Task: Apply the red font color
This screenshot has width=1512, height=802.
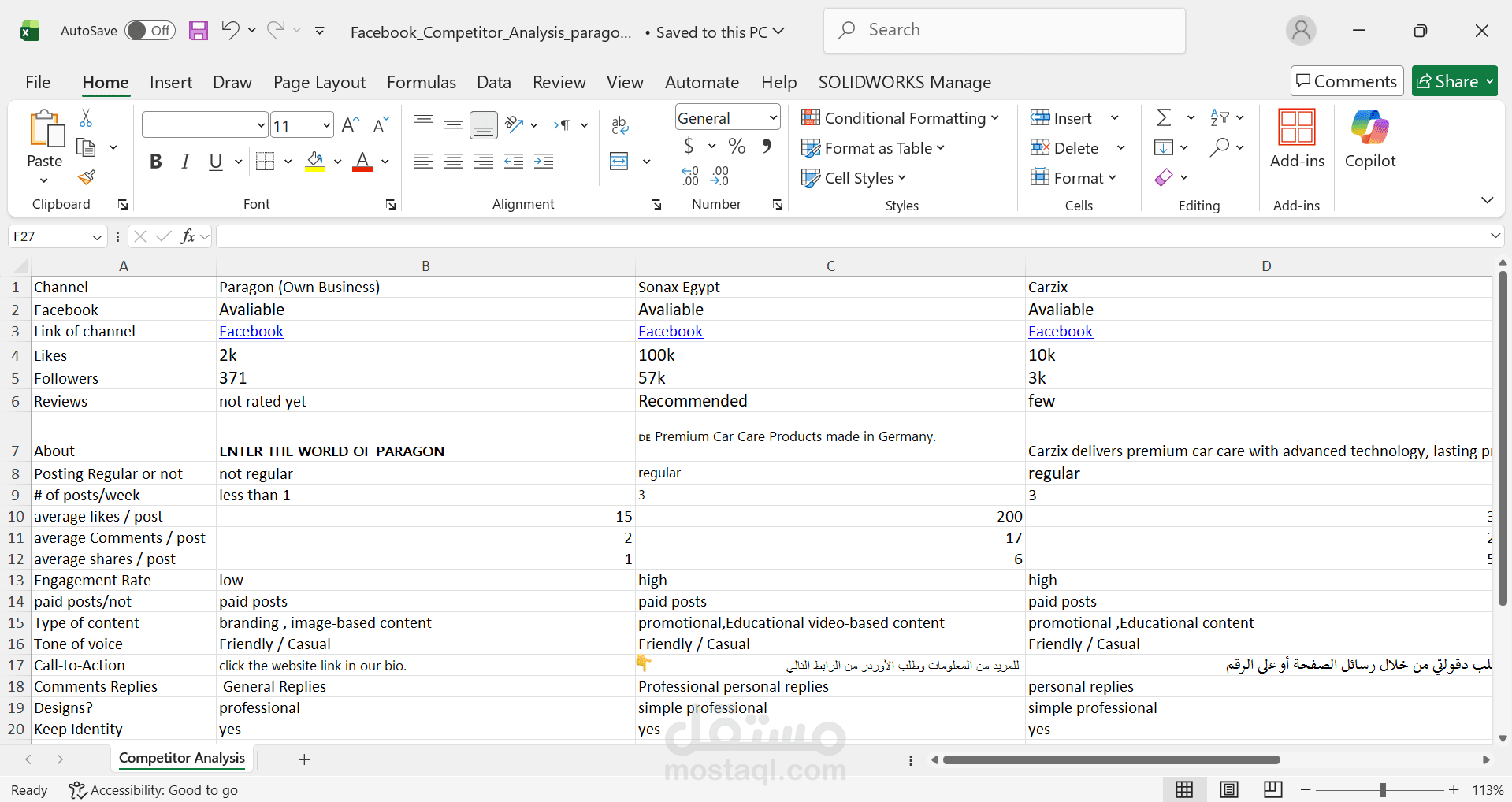Action: [x=362, y=162]
